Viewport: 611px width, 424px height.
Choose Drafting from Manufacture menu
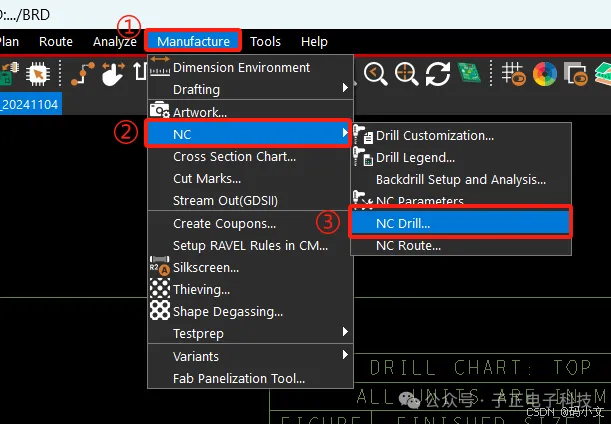250,89
